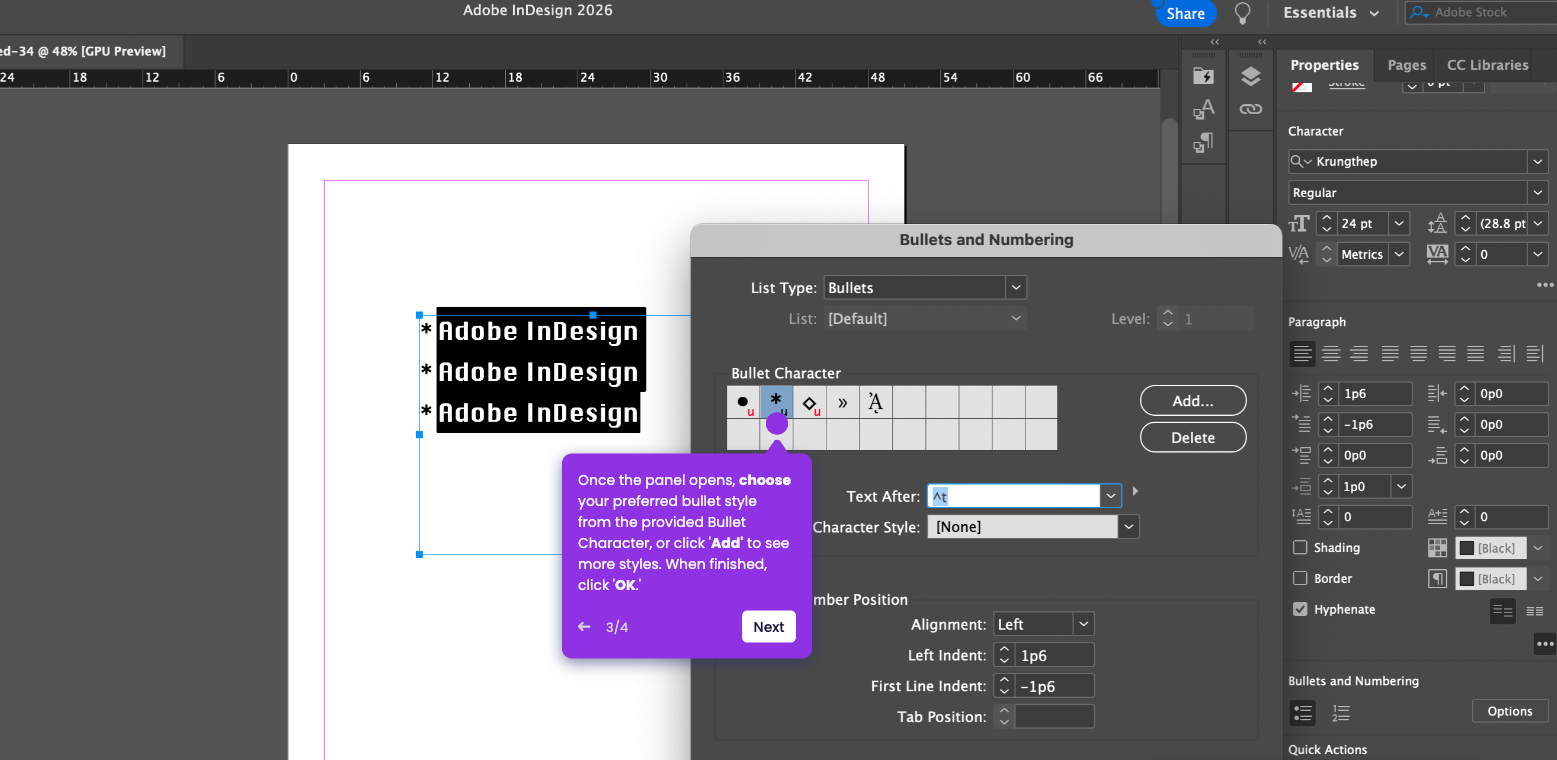Image resolution: width=1557 pixels, height=760 pixels.
Task: Apply justify with last line centered
Action: [x=1418, y=353]
